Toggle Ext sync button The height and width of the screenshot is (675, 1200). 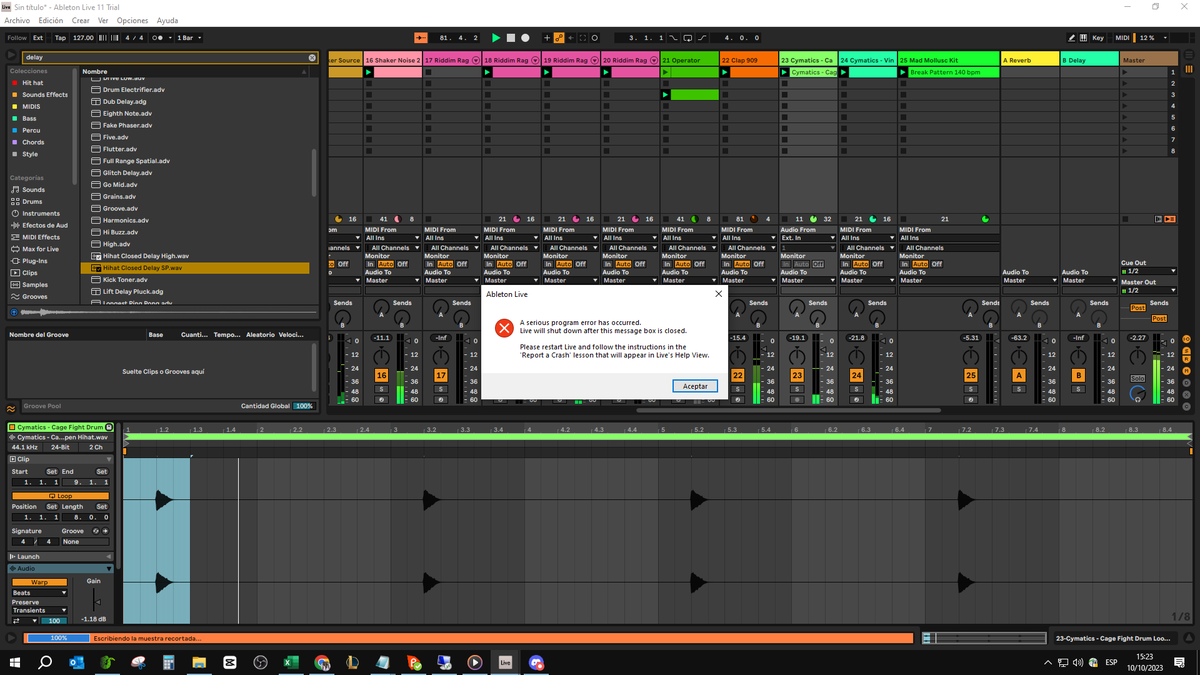click(x=39, y=38)
